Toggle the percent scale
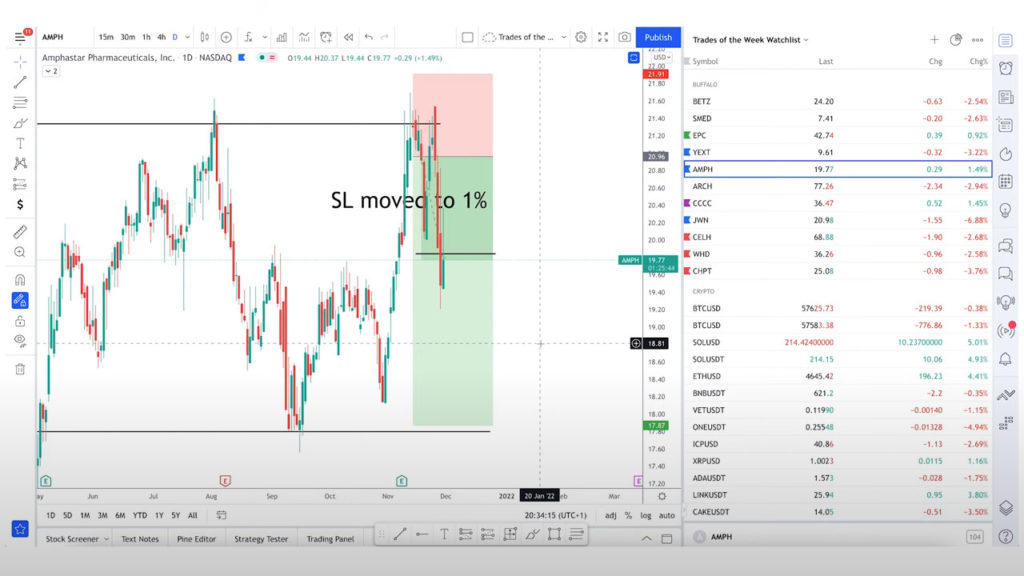 628,515
